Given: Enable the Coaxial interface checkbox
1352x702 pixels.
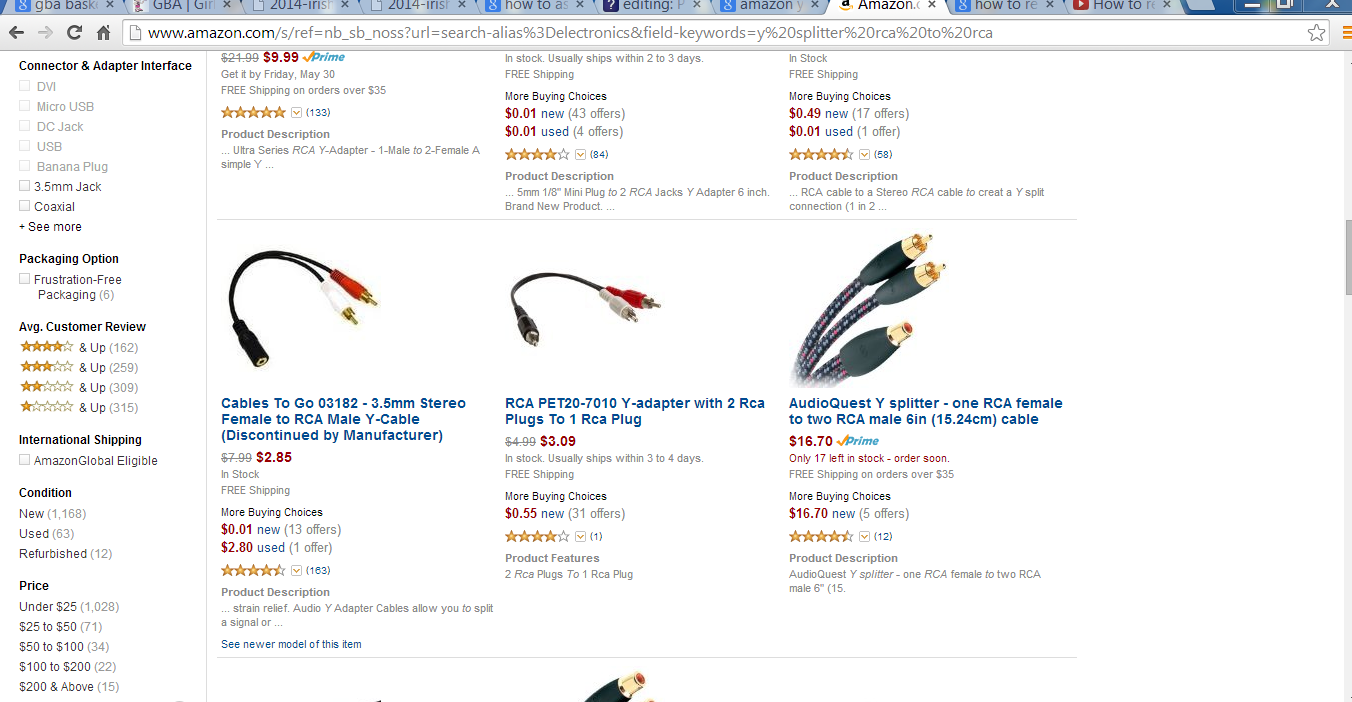Looking at the screenshot, I should [25, 206].
